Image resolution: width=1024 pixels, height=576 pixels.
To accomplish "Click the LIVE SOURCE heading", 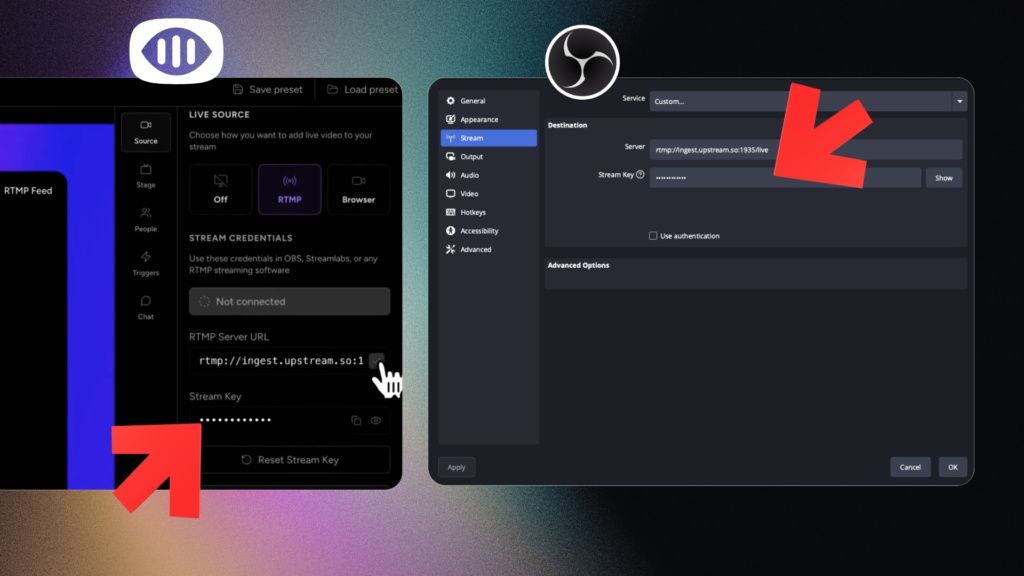I will pos(219,114).
